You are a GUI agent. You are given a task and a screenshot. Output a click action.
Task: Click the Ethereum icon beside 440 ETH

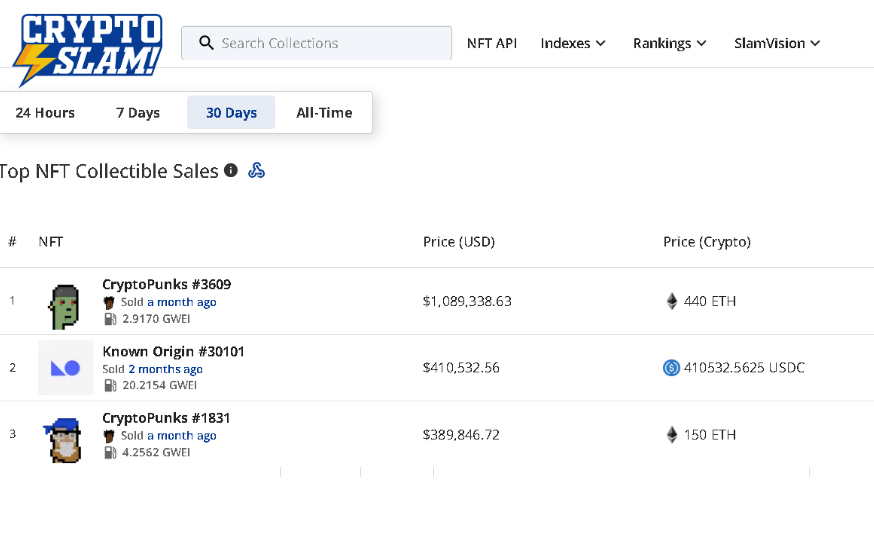[672, 301]
